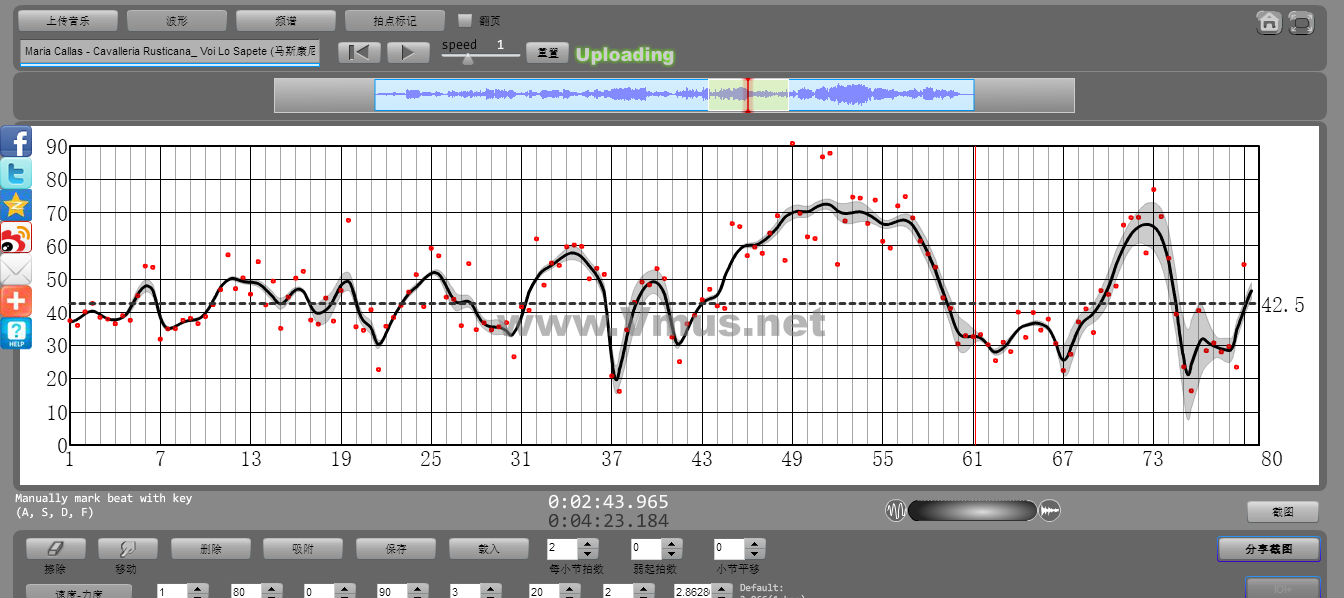Click the 保存 save button
1344x598 pixels.
pyautogui.click(x=396, y=548)
